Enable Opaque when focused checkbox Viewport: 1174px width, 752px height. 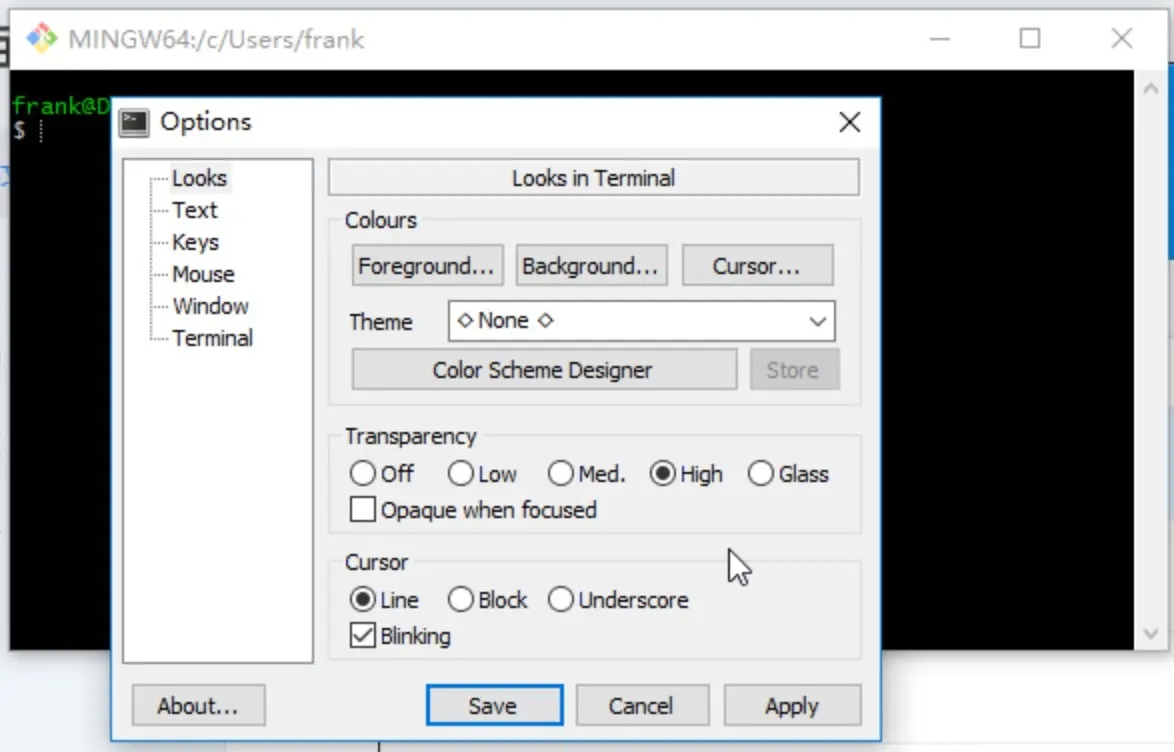click(362, 510)
